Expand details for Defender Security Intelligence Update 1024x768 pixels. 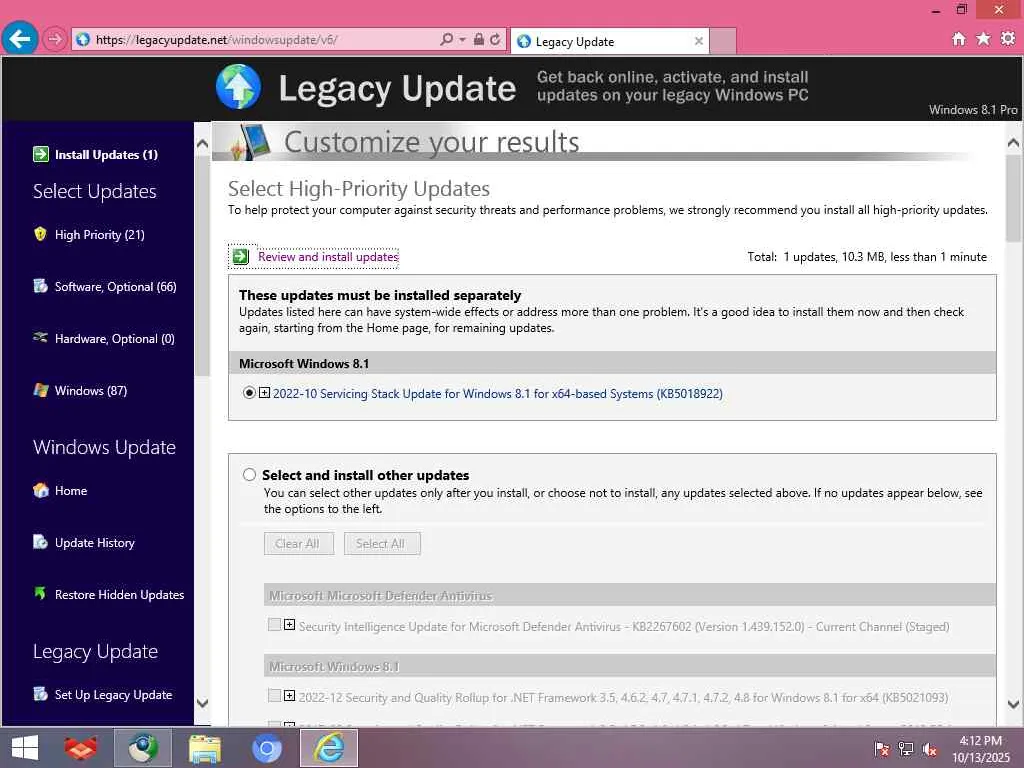tap(289, 625)
